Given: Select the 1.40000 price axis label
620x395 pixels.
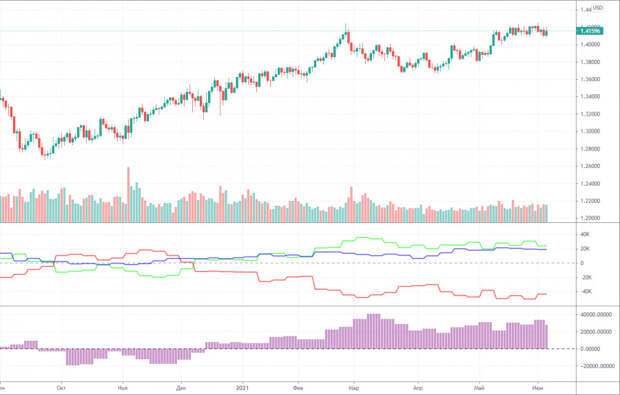Looking at the screenshot, I should (x=590, y=44).
